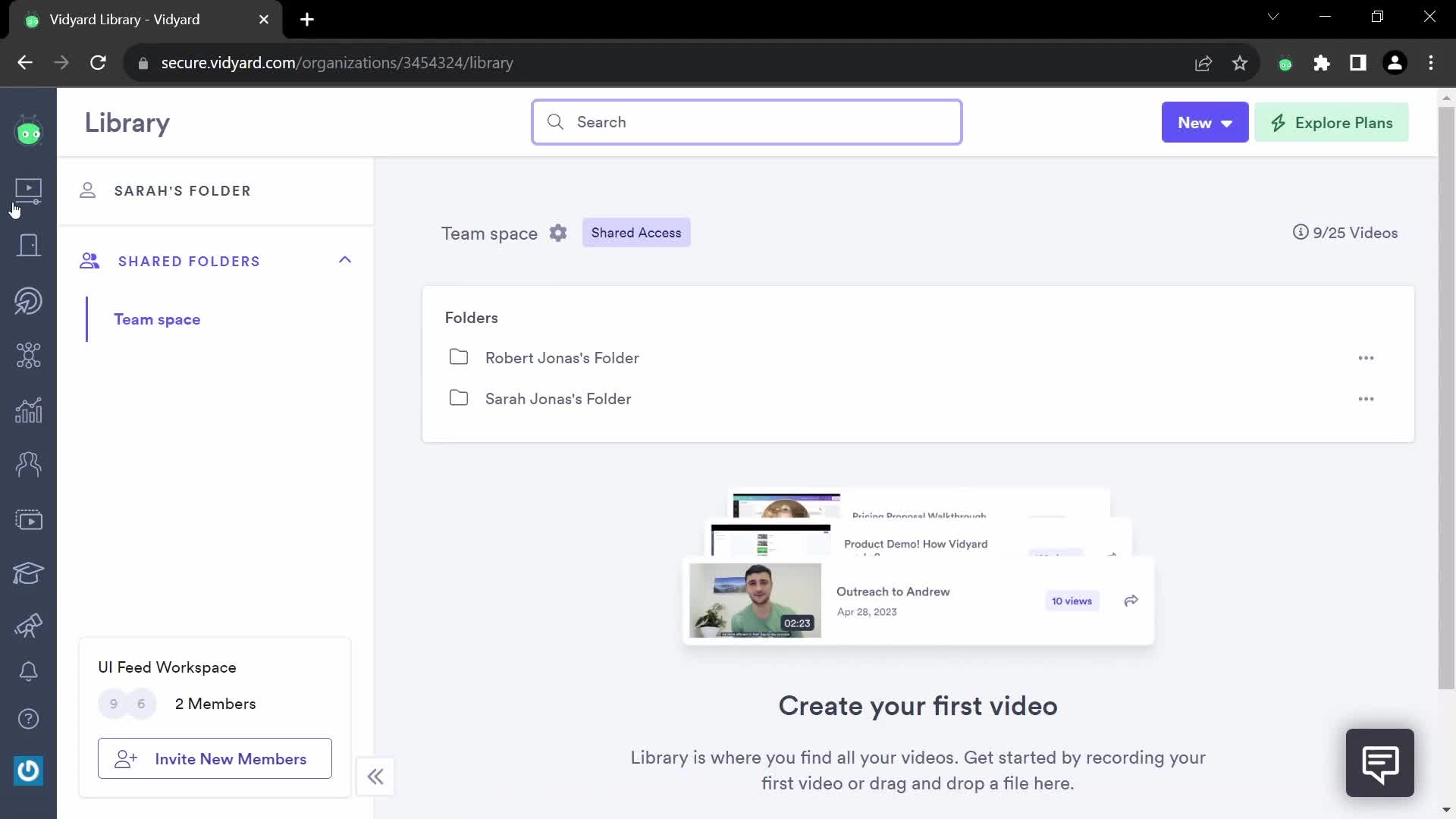Open the notifications bell icon

coord(29,671)
